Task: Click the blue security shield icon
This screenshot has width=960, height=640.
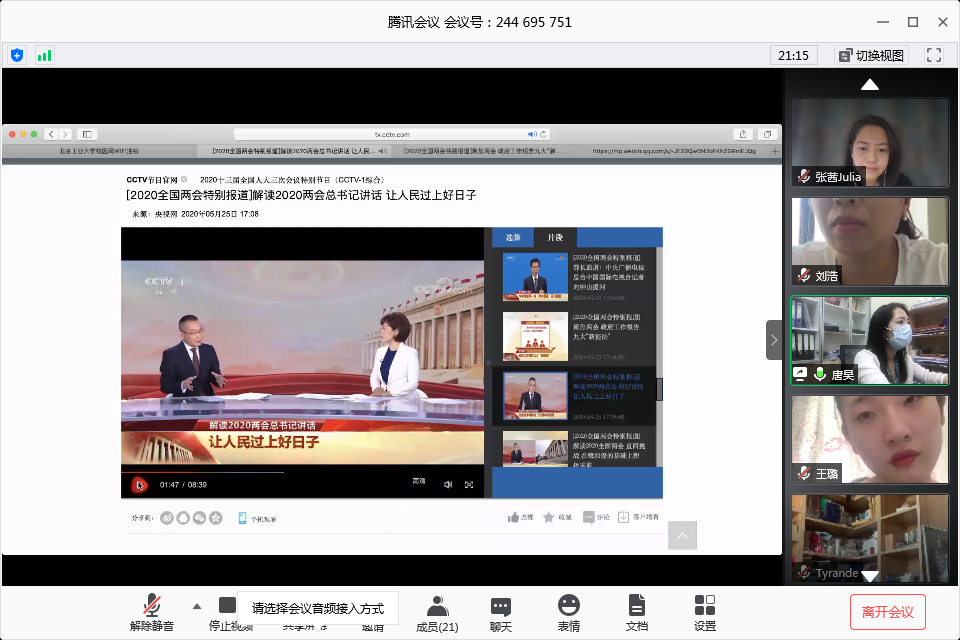Action: [x=17, y=55]
